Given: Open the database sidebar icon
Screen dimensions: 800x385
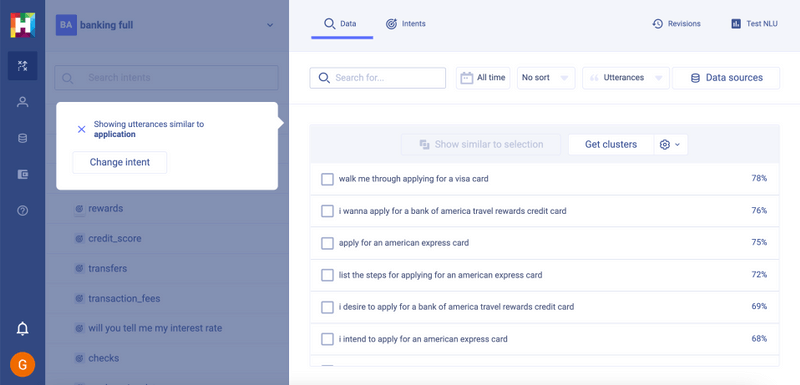Looking at the screenshot, I should [22, 138].
